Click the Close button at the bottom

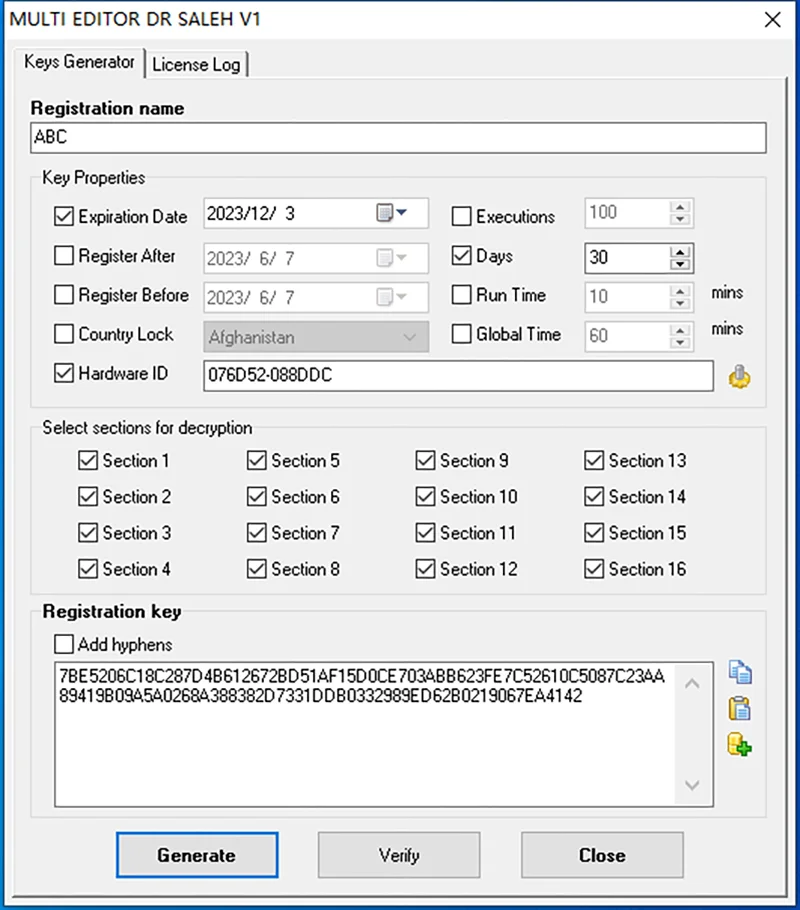coord(602,855)
